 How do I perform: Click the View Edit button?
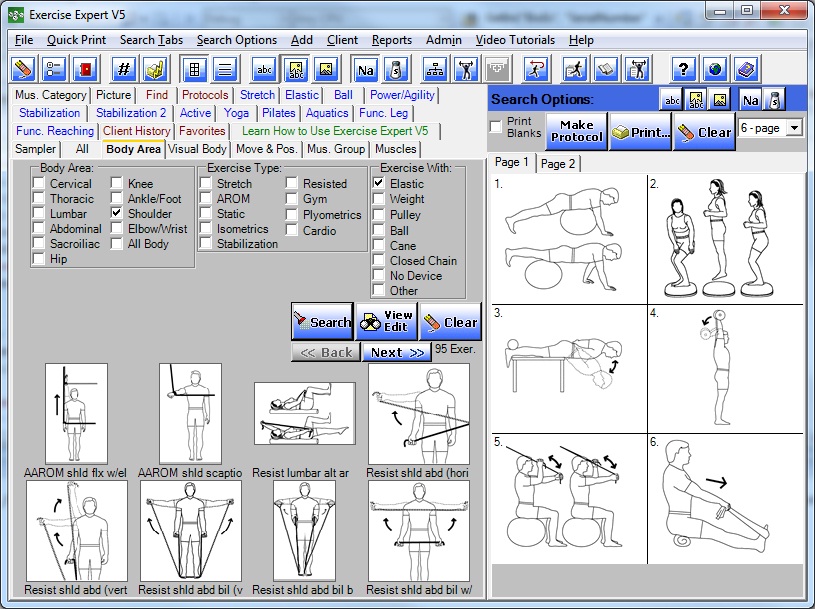click(387, 322)
